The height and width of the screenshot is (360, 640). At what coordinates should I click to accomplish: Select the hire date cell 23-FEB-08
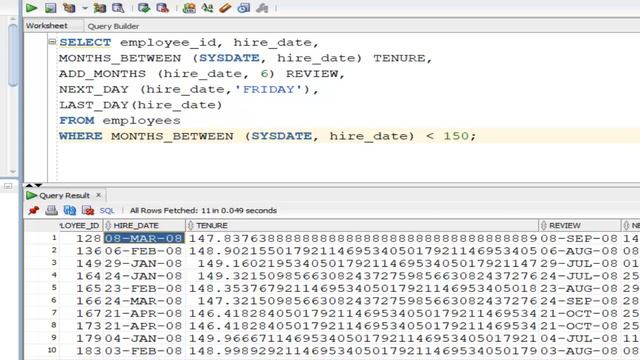pos(144,288)
